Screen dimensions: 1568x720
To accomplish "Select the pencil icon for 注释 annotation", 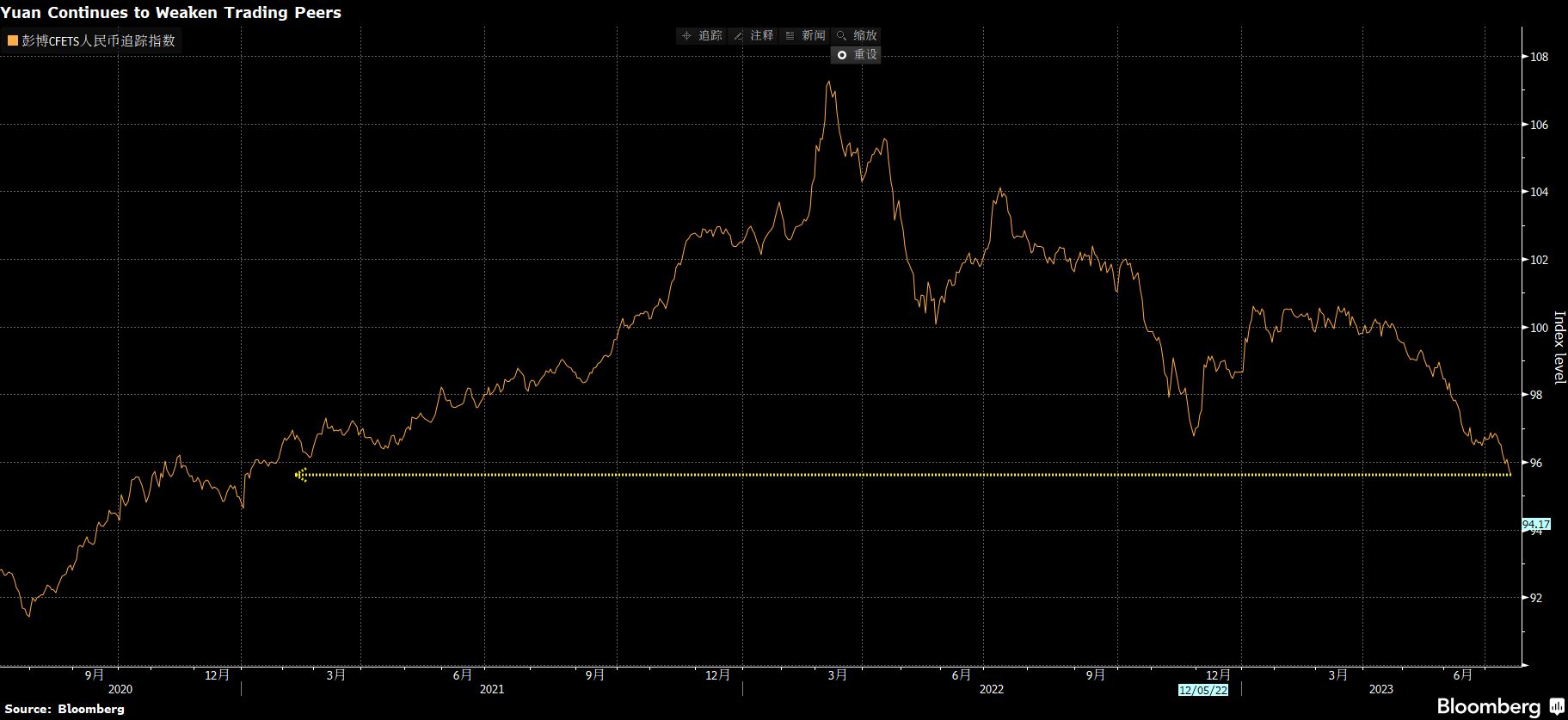I will point(738,36).
